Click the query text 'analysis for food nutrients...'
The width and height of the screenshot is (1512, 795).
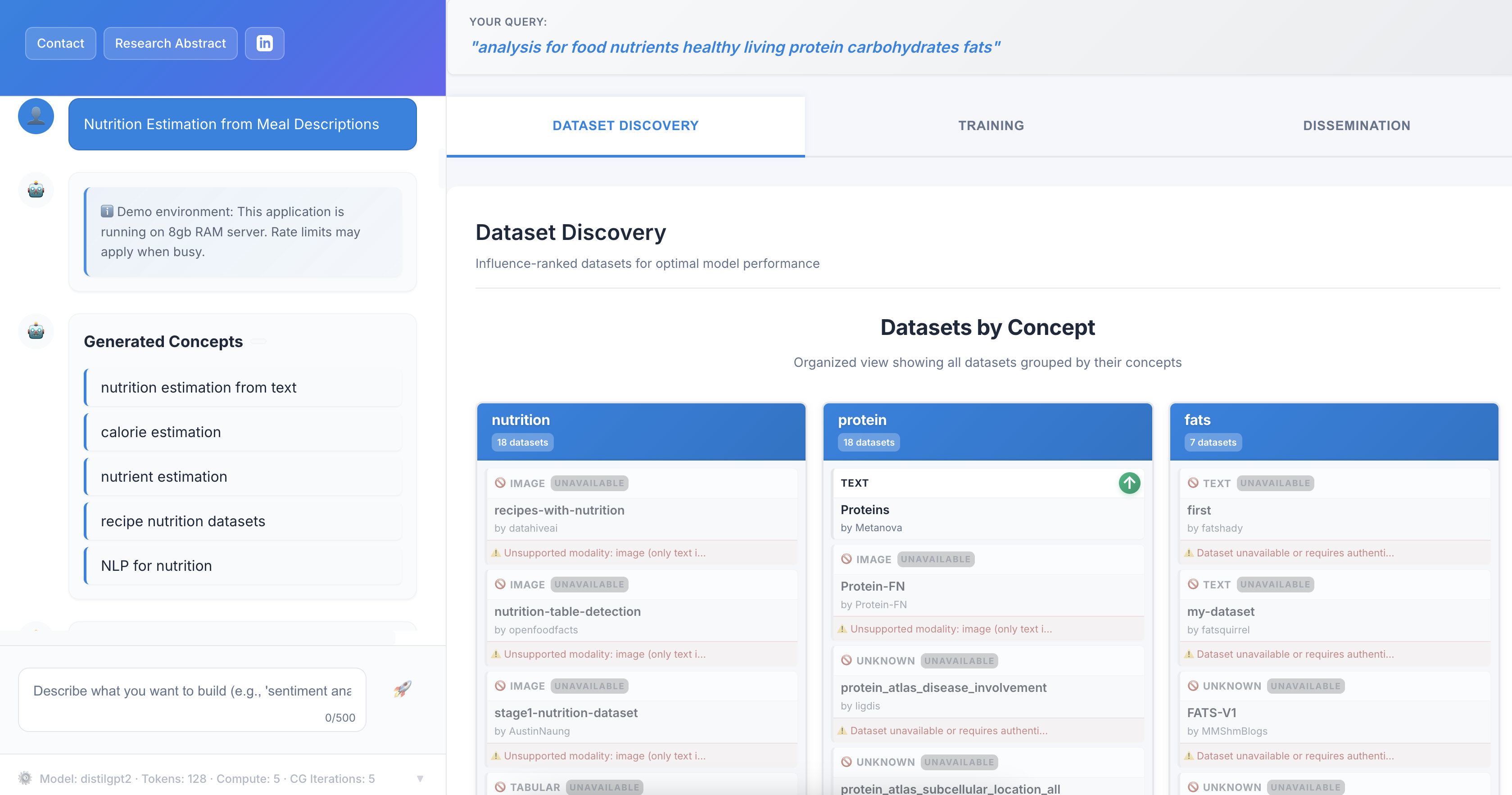735,47
